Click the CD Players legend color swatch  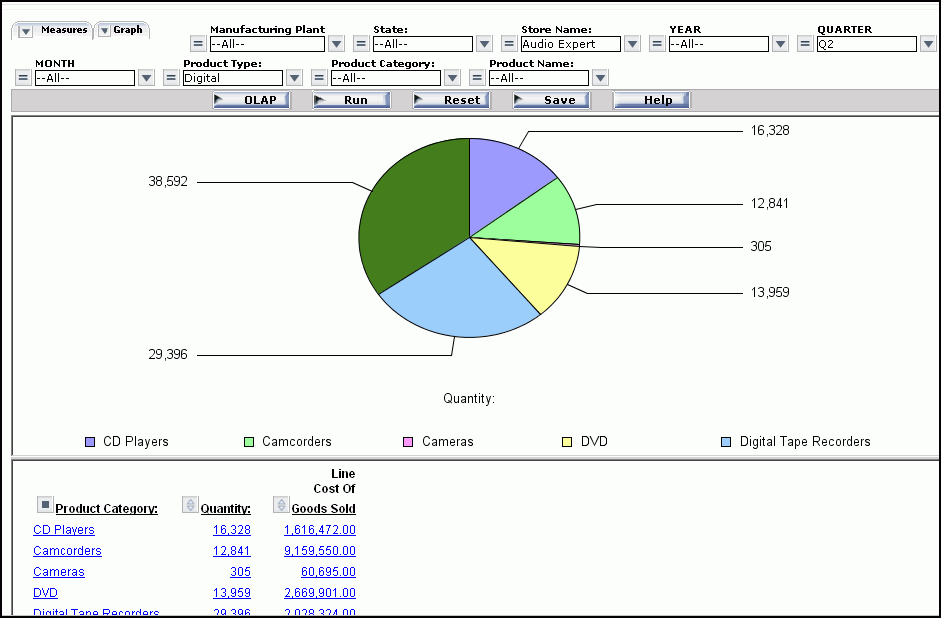click(90, 442)
